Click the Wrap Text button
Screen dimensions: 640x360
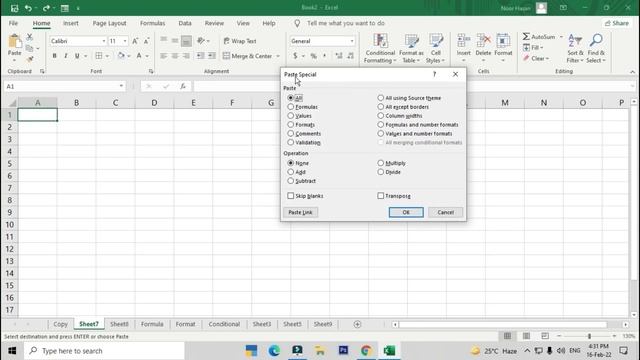[240, 41]
